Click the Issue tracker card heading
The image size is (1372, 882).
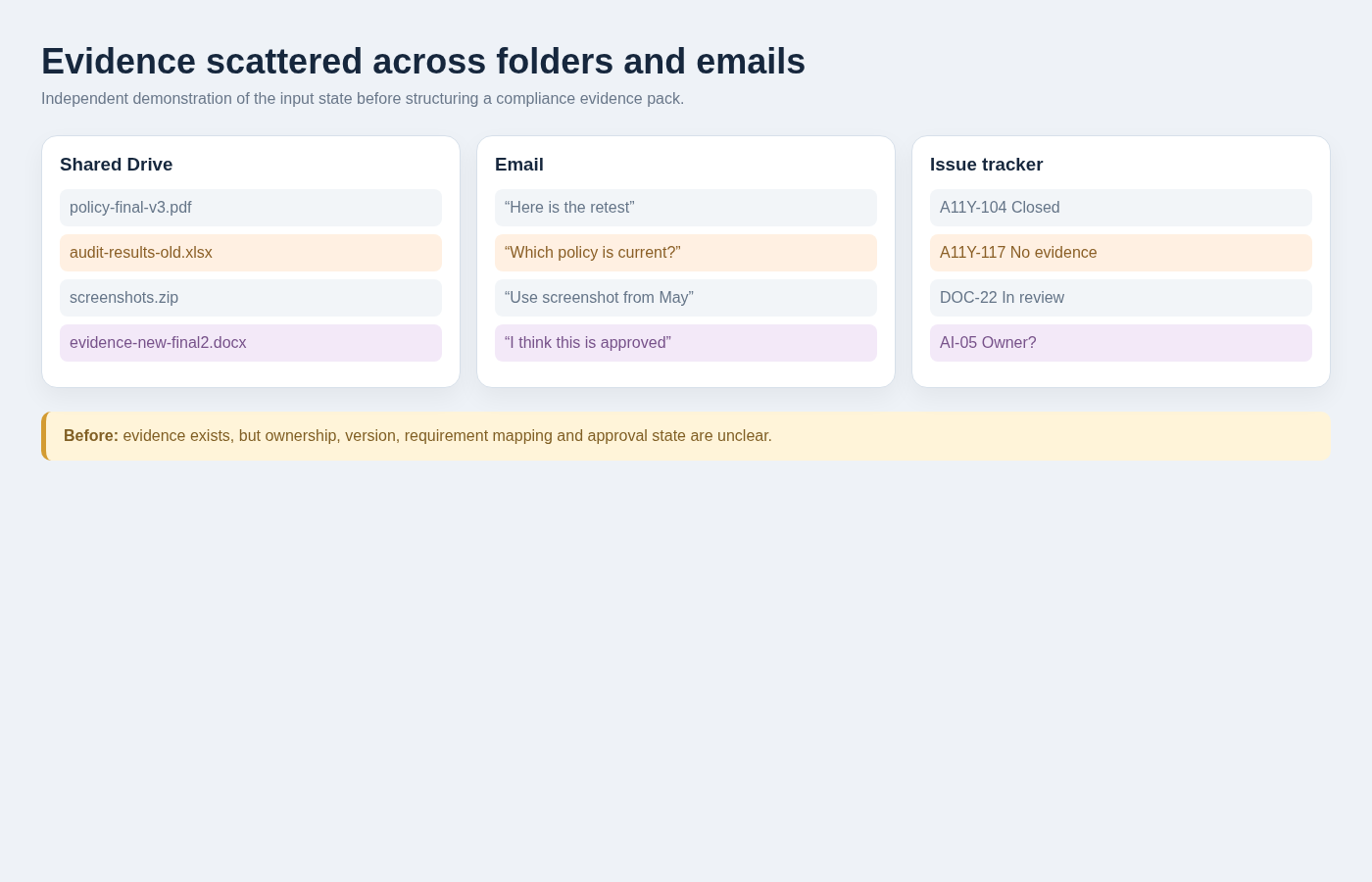[987, 165]
